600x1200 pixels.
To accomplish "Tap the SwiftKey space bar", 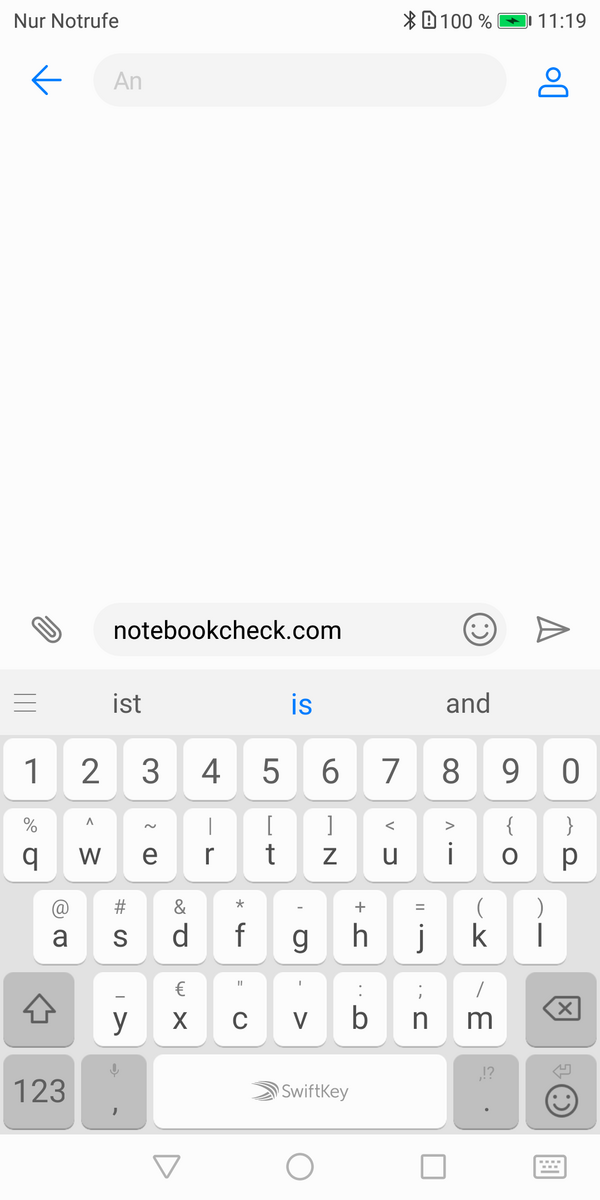I will click(300, 1091).
